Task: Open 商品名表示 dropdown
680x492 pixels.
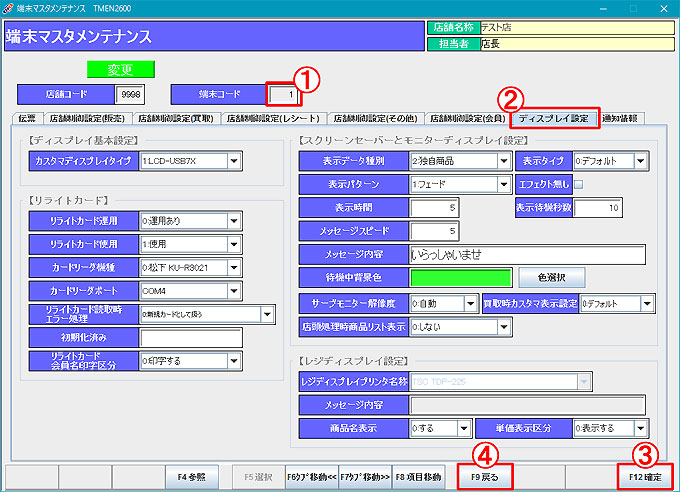Action: tap(464, 429)
